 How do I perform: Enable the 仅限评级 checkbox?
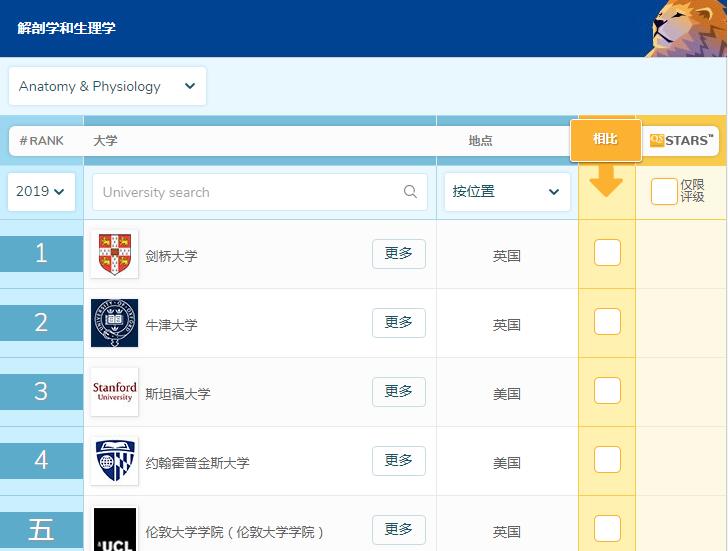point(664,191)
